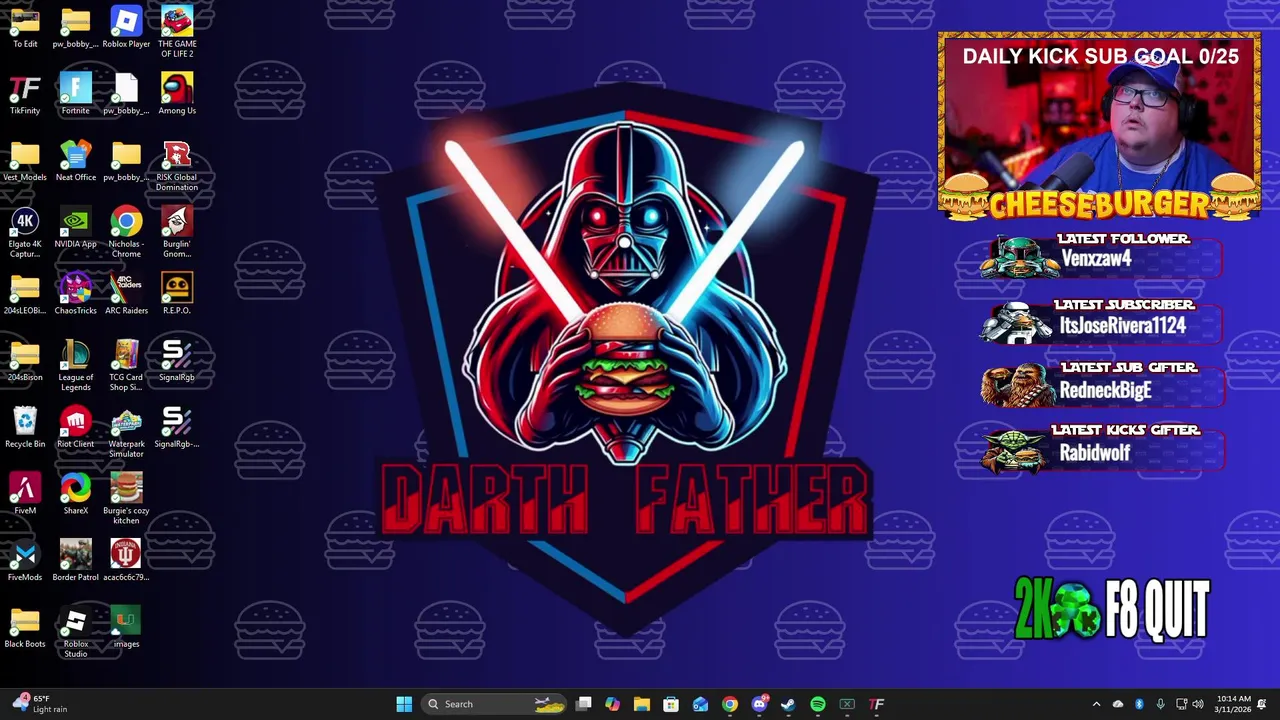Screen dimensions: 1280x720
Task: Open OneDrive cloud tray icon
Action: [1118, 704]
